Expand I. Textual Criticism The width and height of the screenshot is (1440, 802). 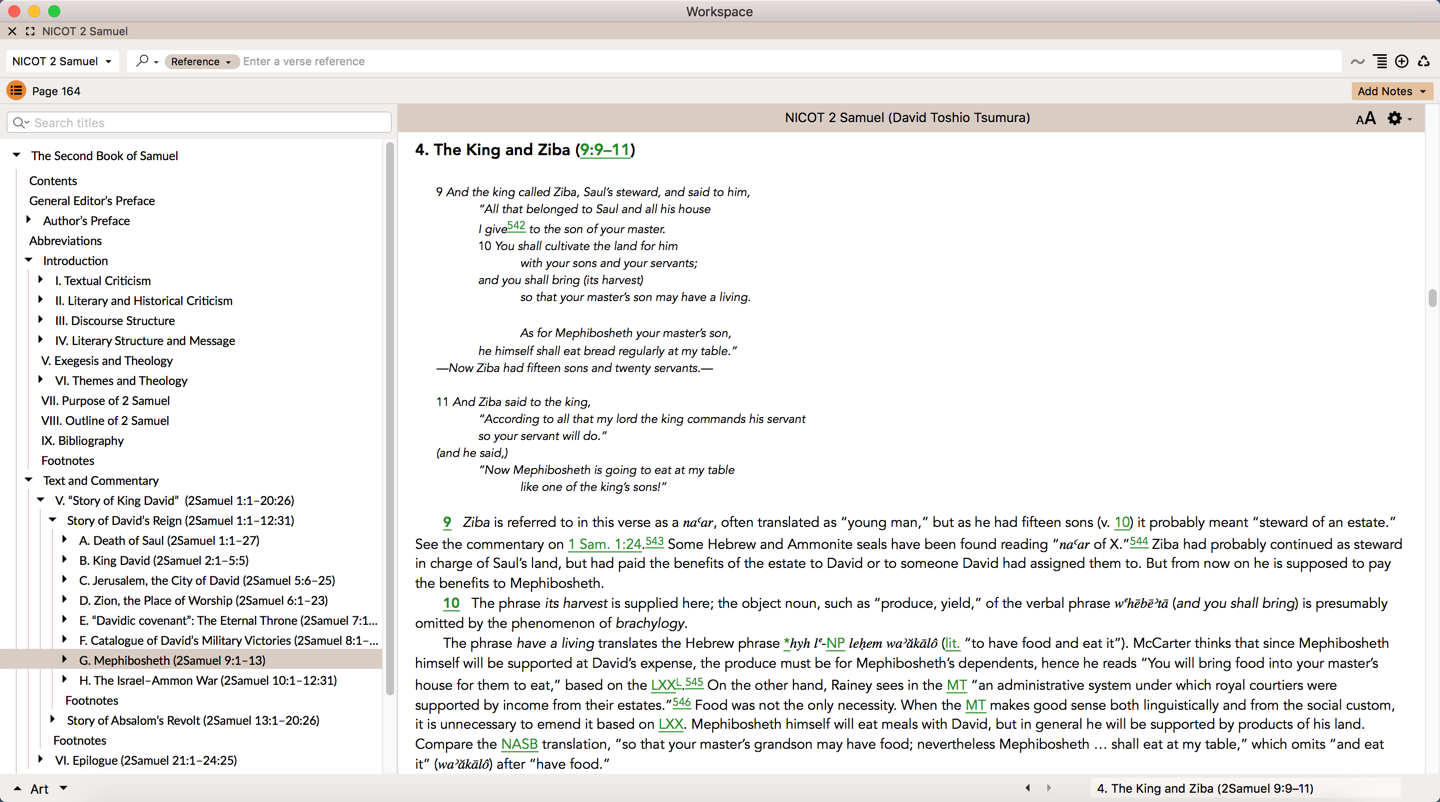41,280
